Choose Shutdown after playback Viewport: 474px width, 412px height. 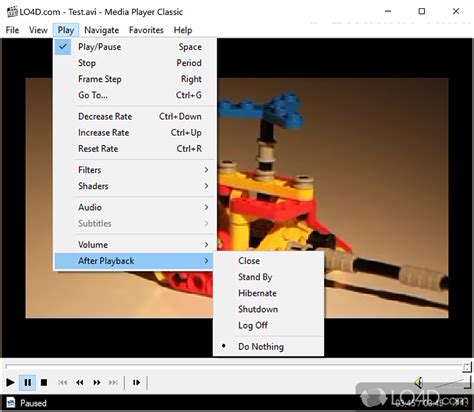point(268,309)
